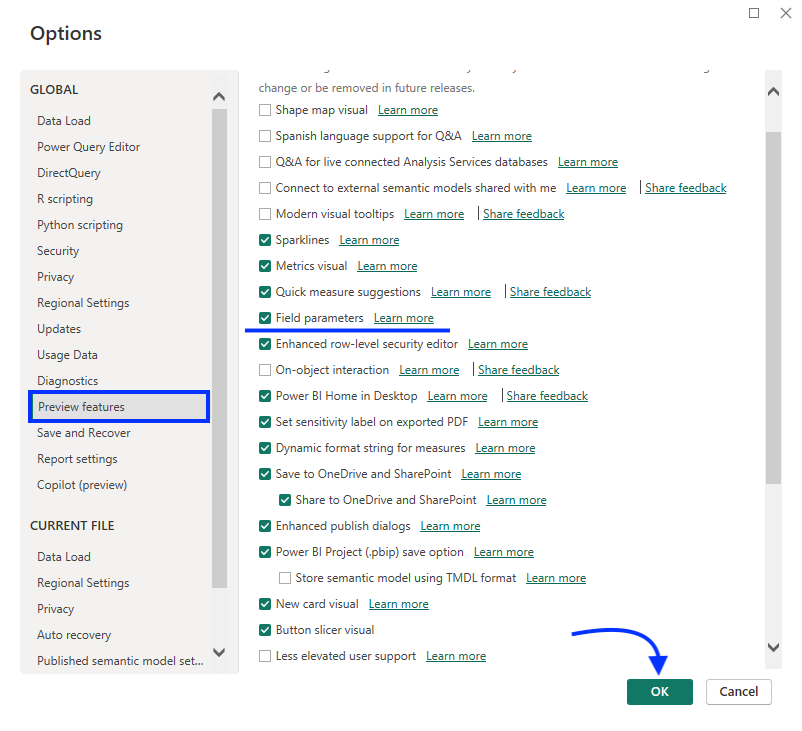Open Save and Recover settings
This screenshot has height=731, width=802.
83,433
